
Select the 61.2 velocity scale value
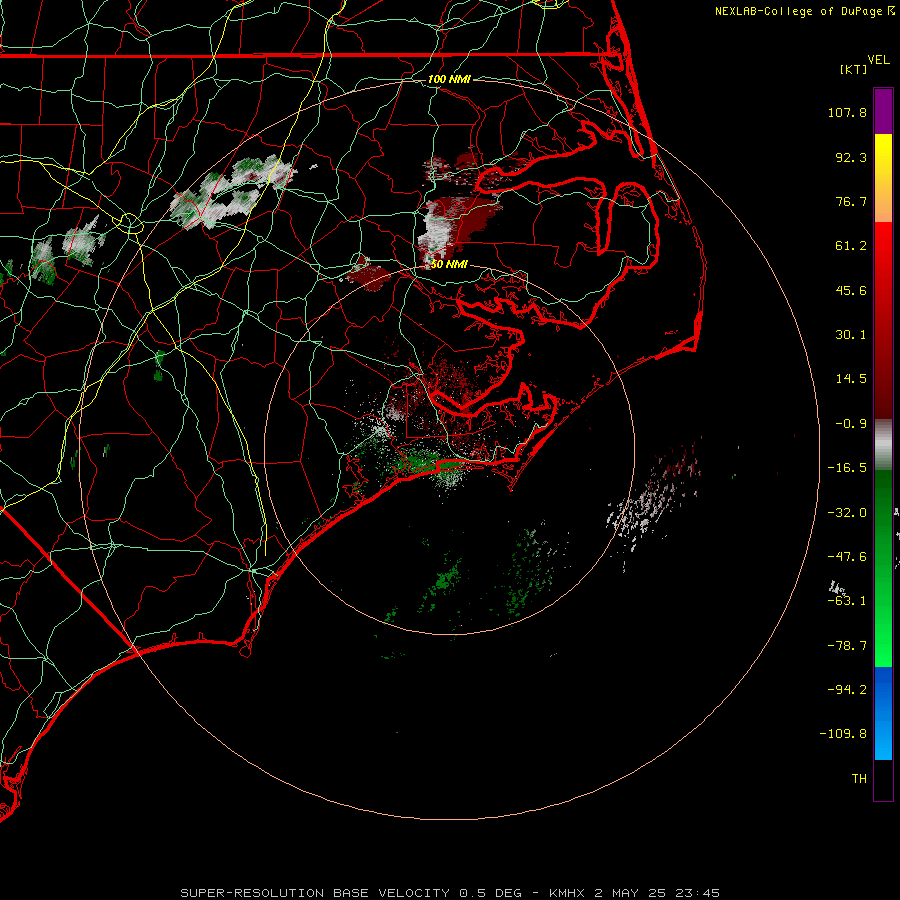coord(851,246)
